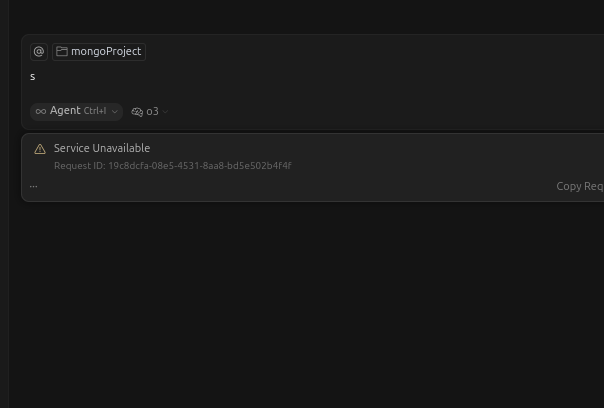
Task: Open the Agent mode dropdown
Action: pyautogui.click(x=76, y=111)
